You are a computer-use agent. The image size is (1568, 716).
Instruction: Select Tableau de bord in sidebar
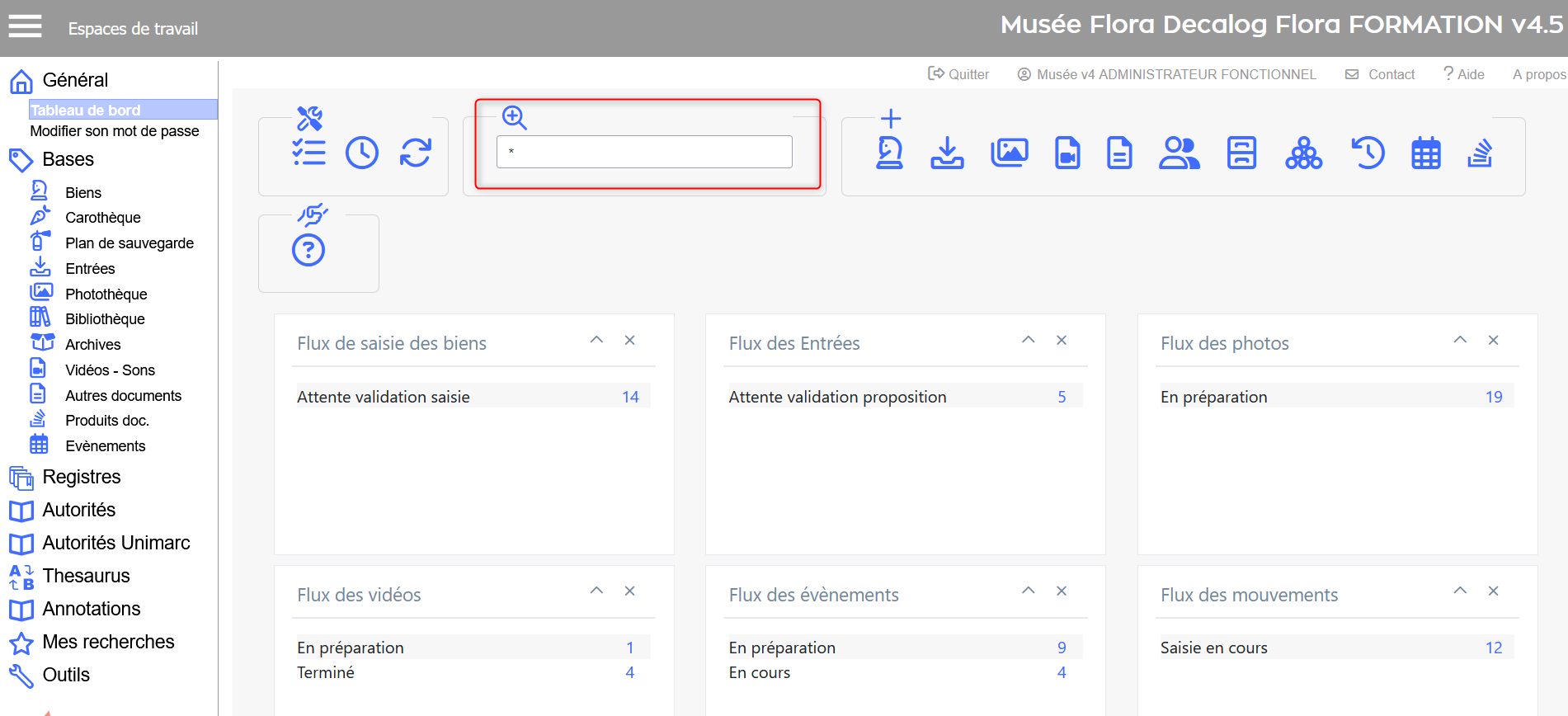point(86,110)
